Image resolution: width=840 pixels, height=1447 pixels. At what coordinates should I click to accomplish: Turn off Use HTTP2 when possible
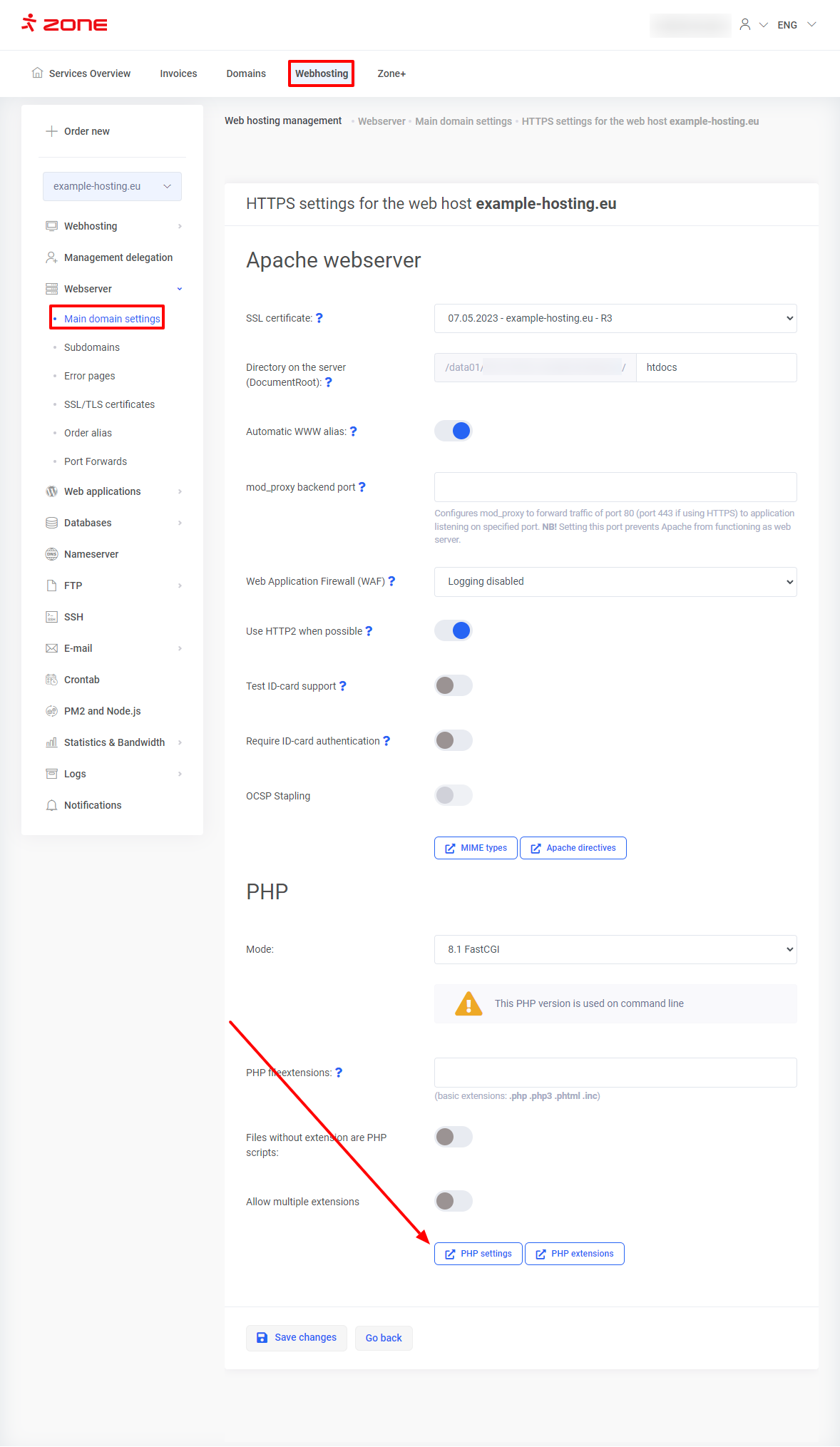pos(454,630)
